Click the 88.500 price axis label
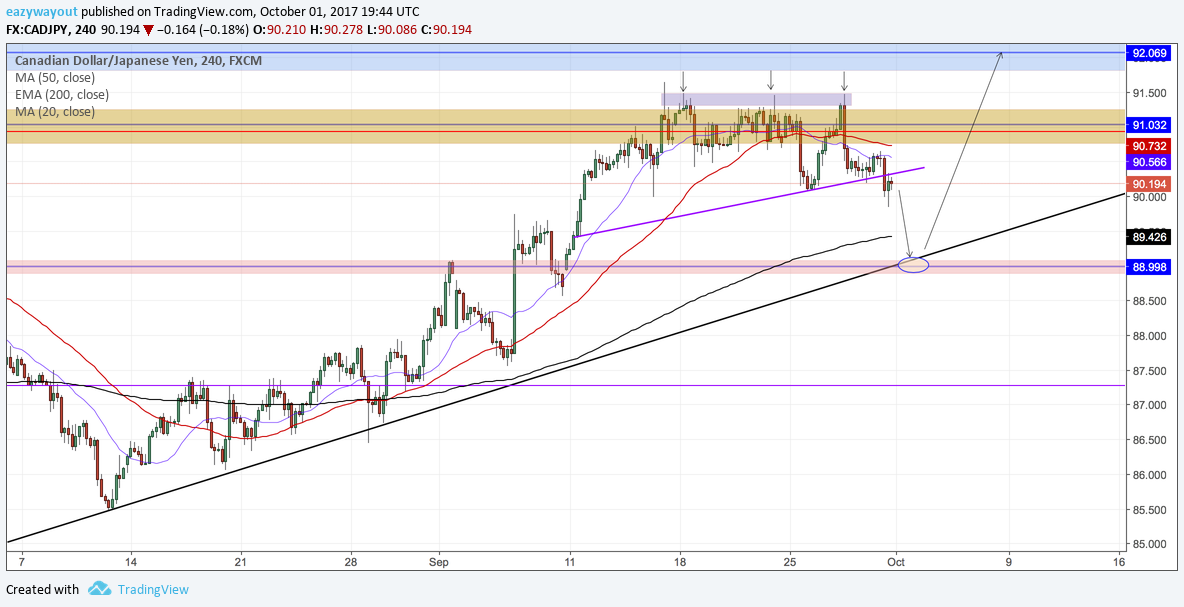This screenshot has width=1184, height=607. tap(1149, 301)
